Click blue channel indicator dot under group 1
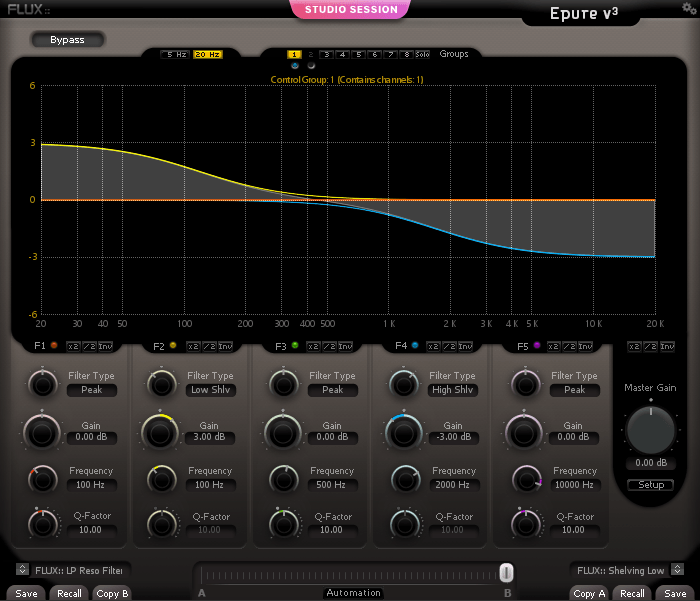Screen dimensions: 700x601 (x=295, y=66)
